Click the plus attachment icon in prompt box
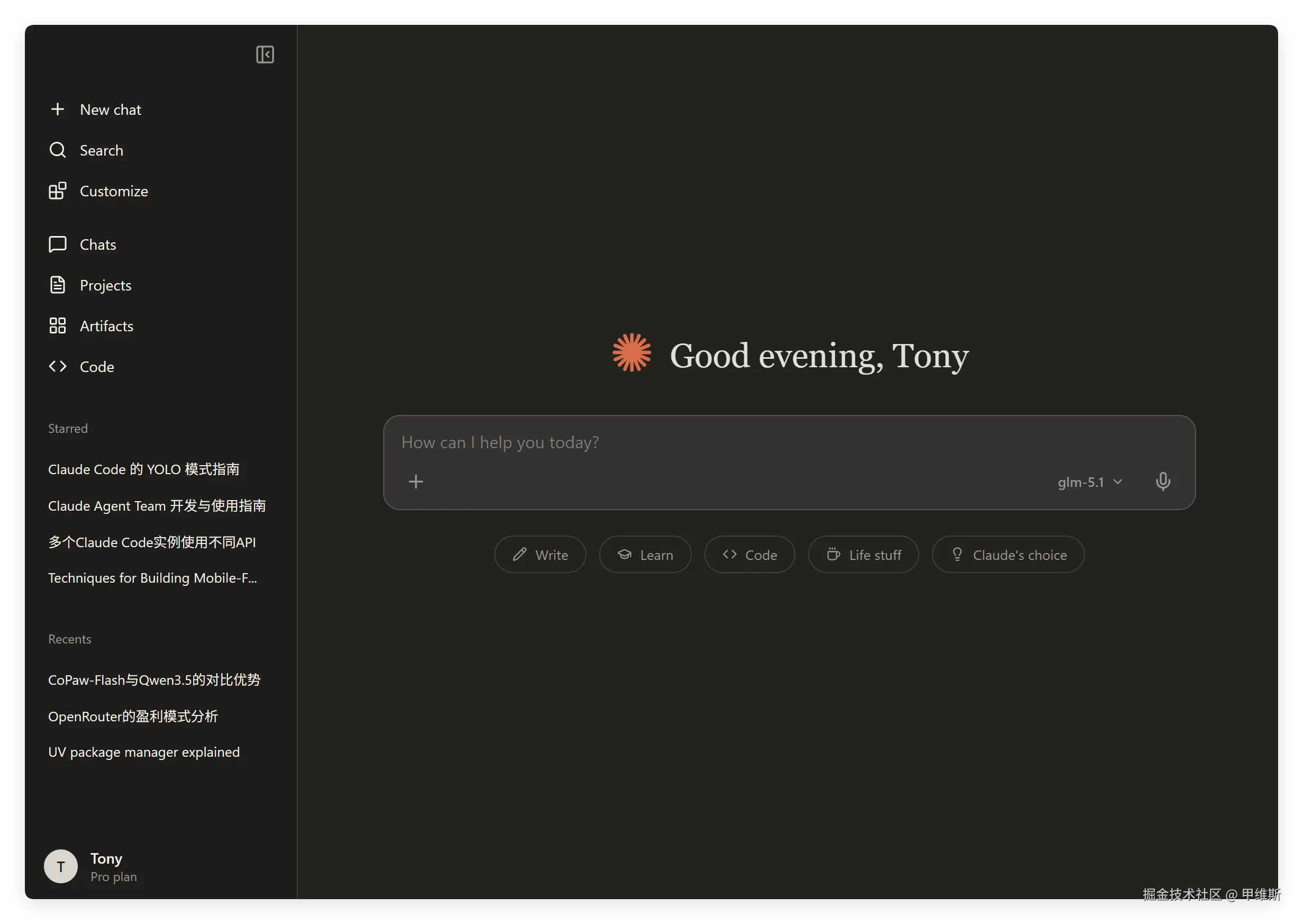 [x=416, y=482]
